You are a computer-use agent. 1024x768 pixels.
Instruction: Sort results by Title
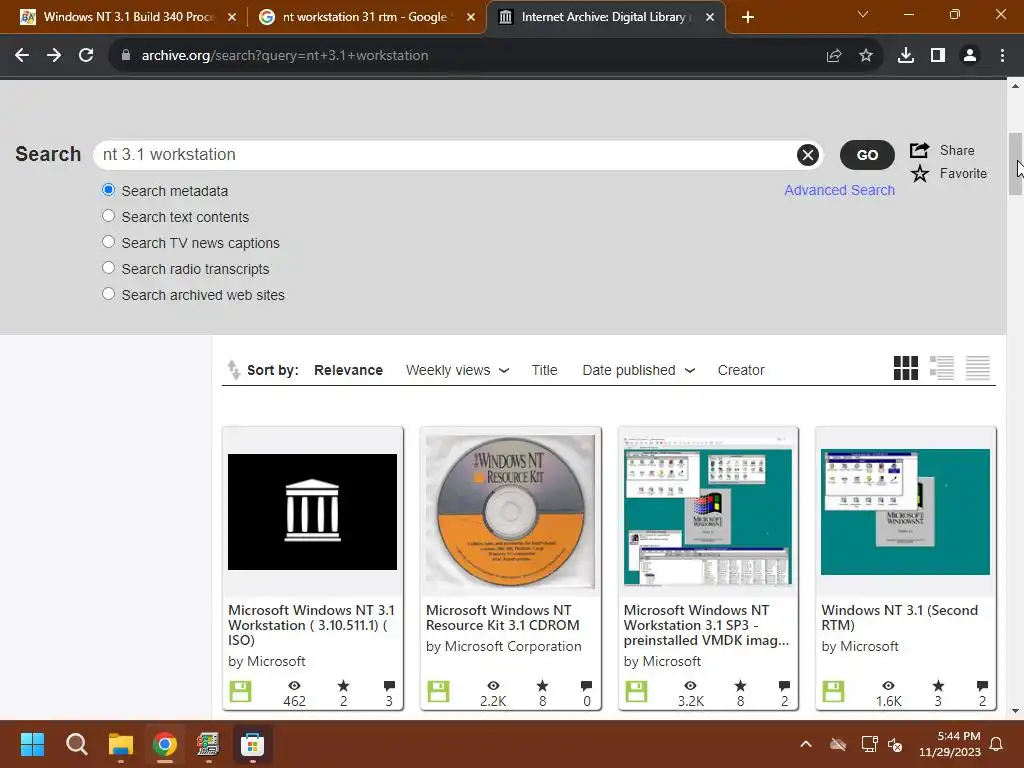tap(544, 370)
